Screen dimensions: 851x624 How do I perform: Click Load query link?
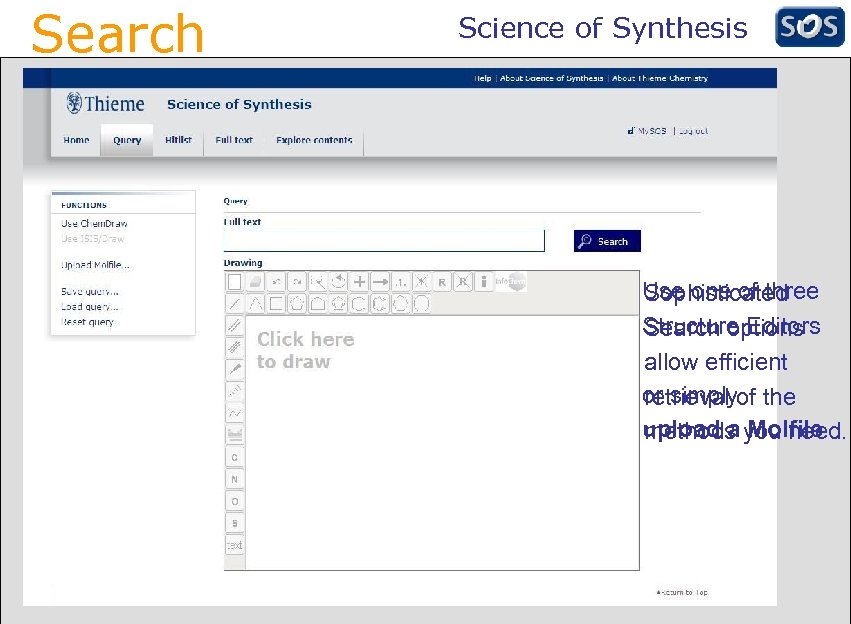[x=90, y=307]
